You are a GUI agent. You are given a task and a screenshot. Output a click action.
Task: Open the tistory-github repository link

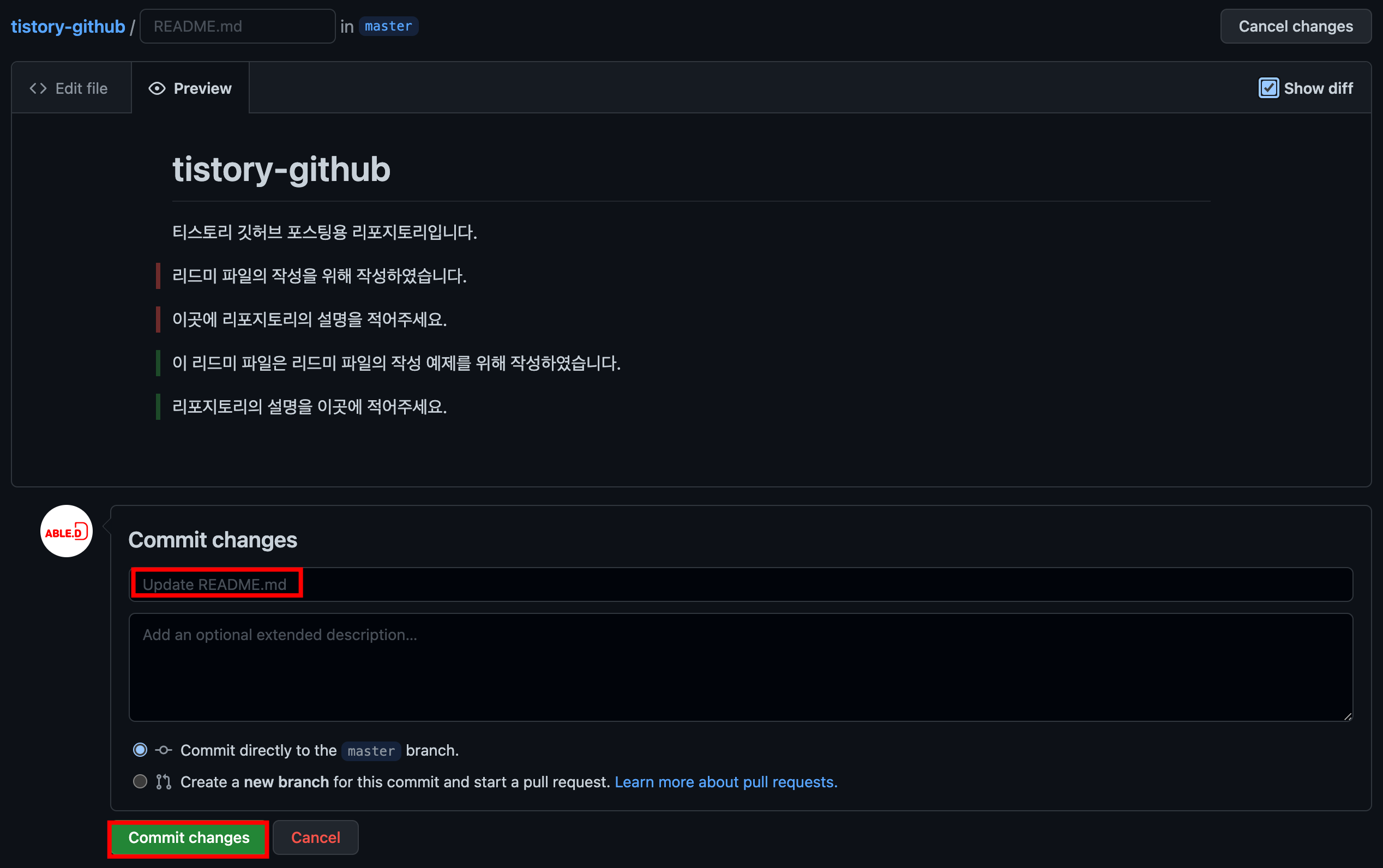[68, 26]
